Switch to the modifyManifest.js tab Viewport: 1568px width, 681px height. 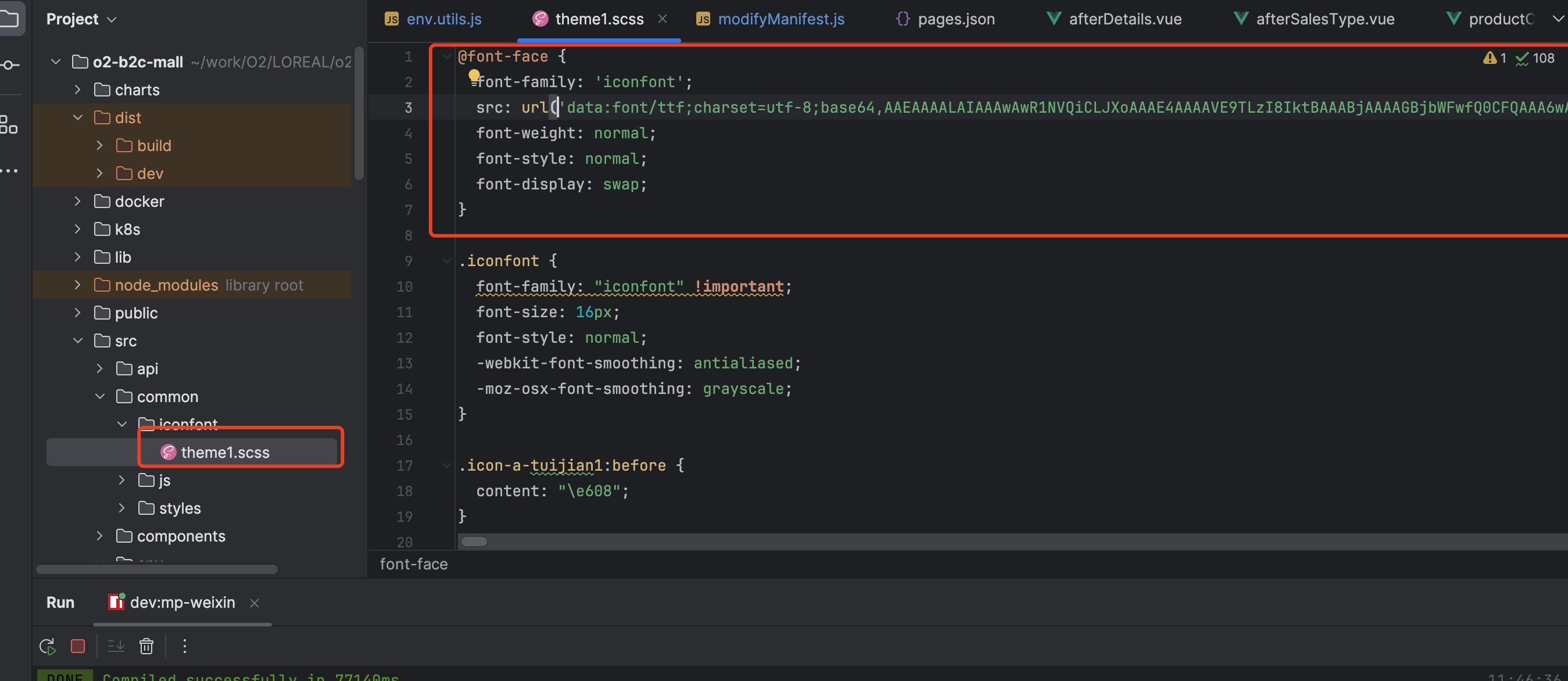click(771, 19)
